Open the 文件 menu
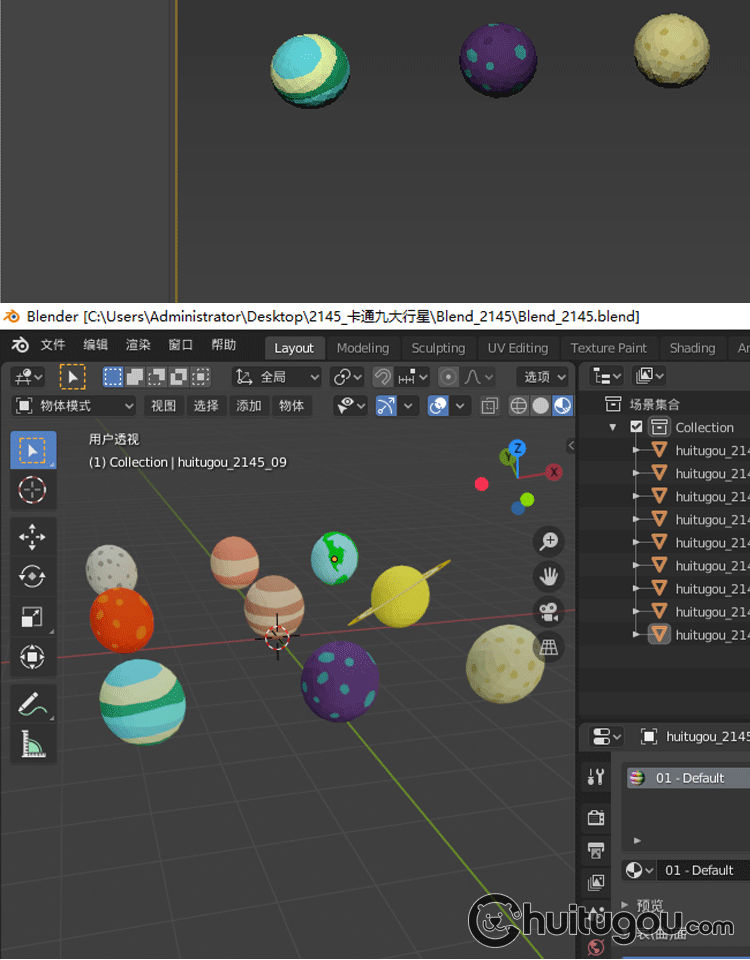The image size is (750, 960). pos(53,345)
